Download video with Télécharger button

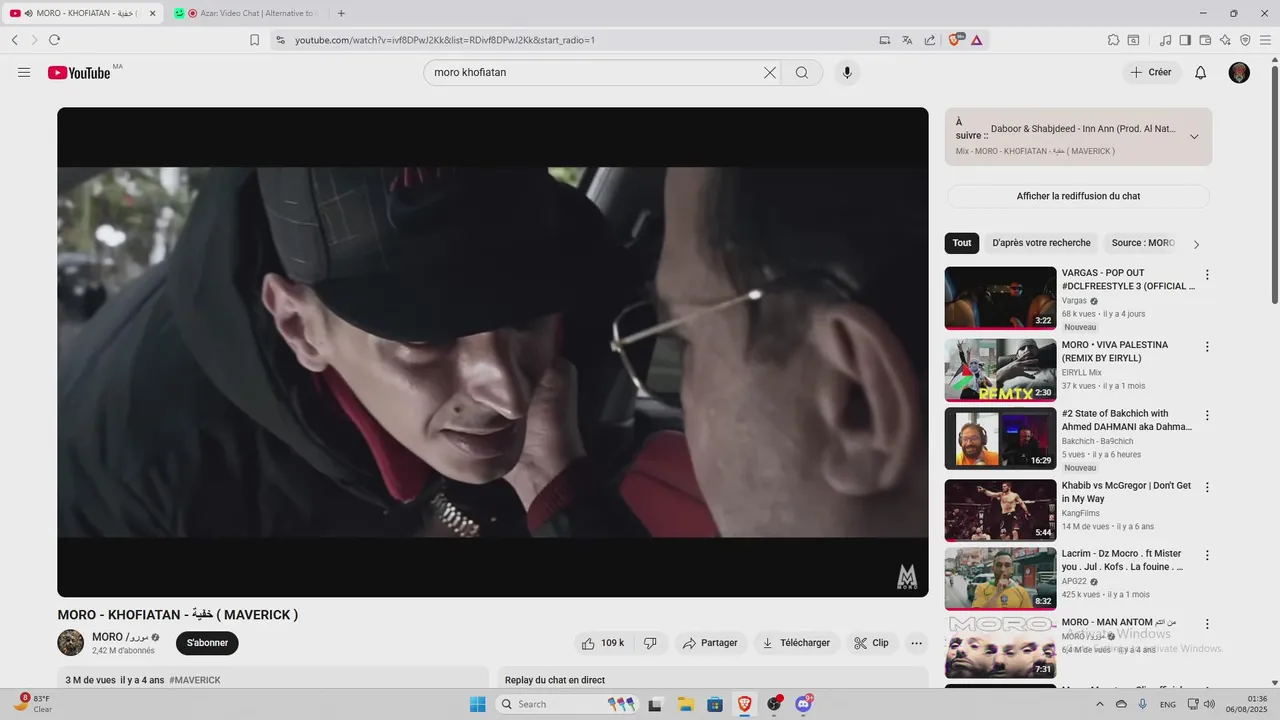[796, 643]
